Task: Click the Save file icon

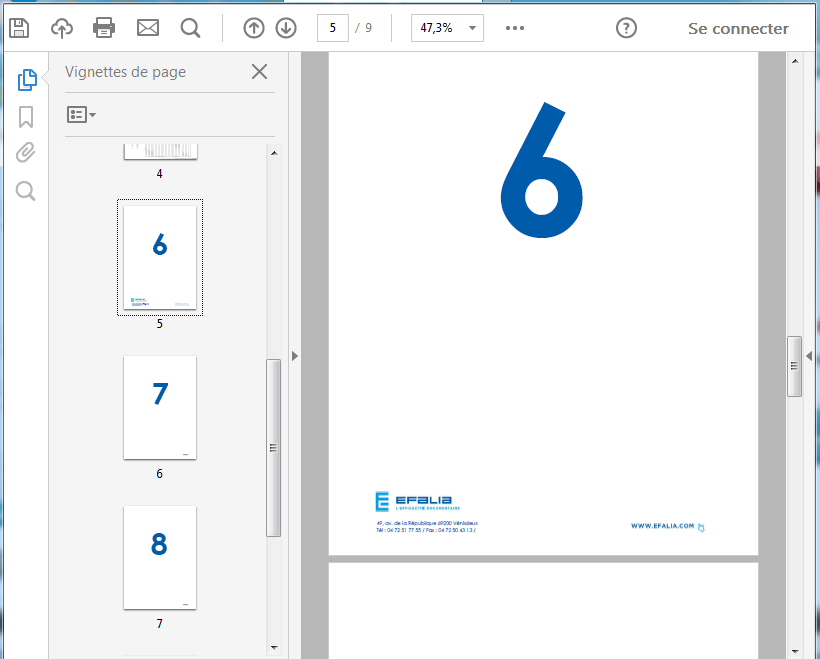Action: point(19,28)
